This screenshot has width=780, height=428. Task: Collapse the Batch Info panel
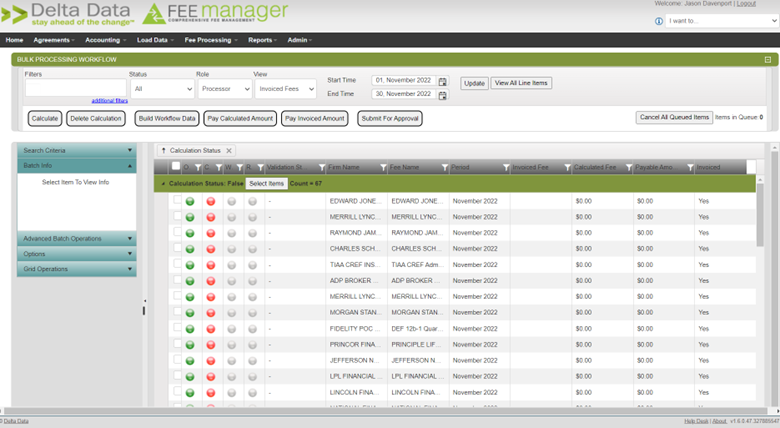click(77, 166)
